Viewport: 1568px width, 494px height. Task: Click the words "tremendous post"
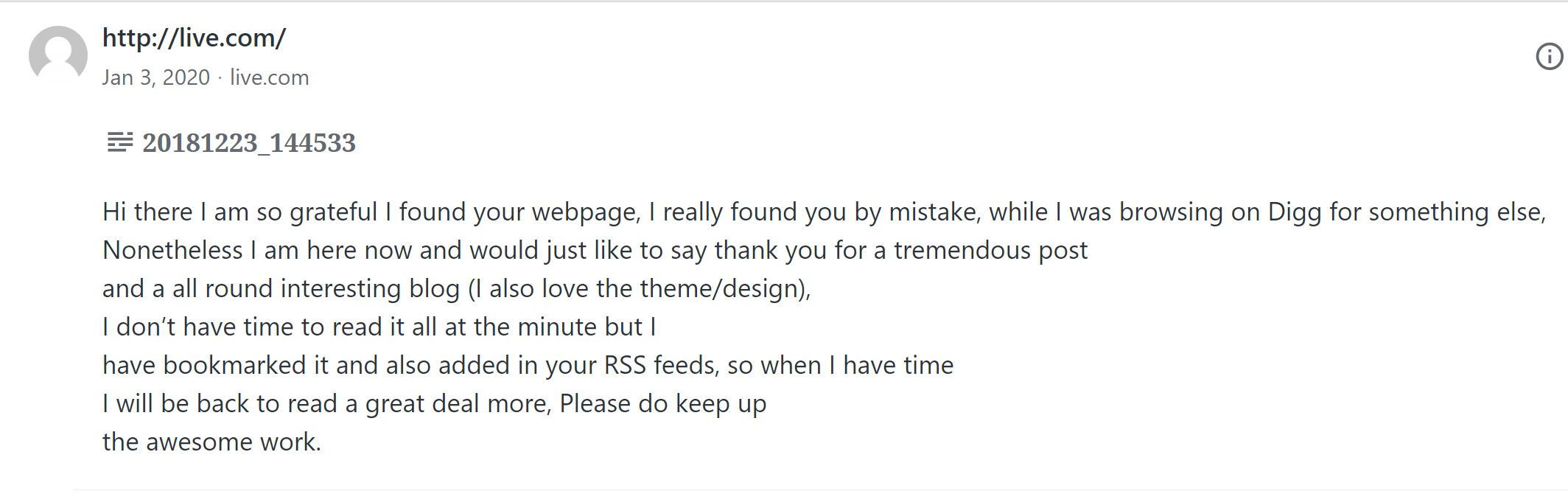tap(990, 251)
